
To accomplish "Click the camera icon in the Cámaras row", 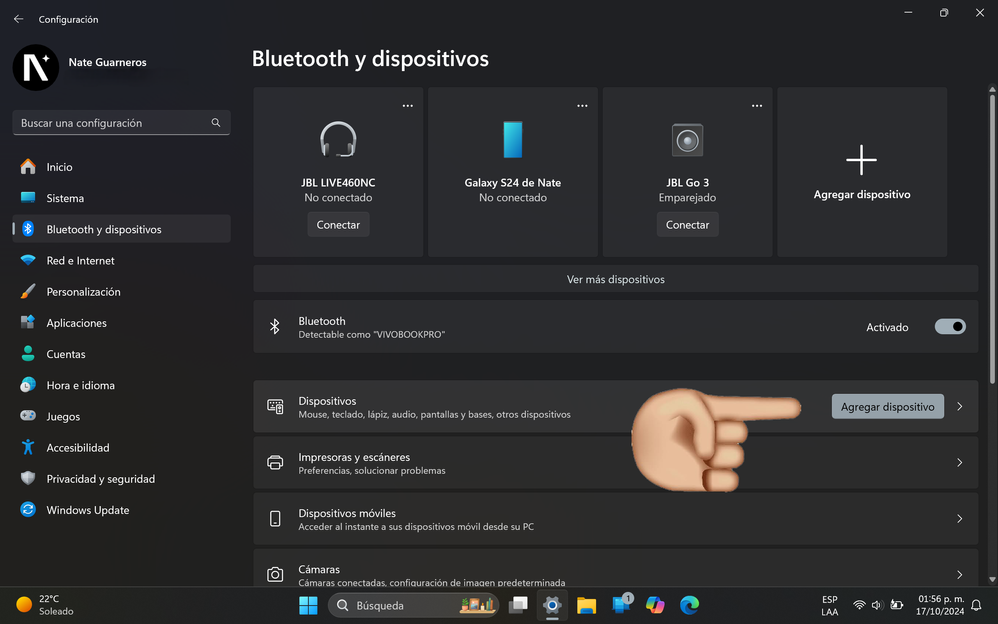I will (275, 574).
